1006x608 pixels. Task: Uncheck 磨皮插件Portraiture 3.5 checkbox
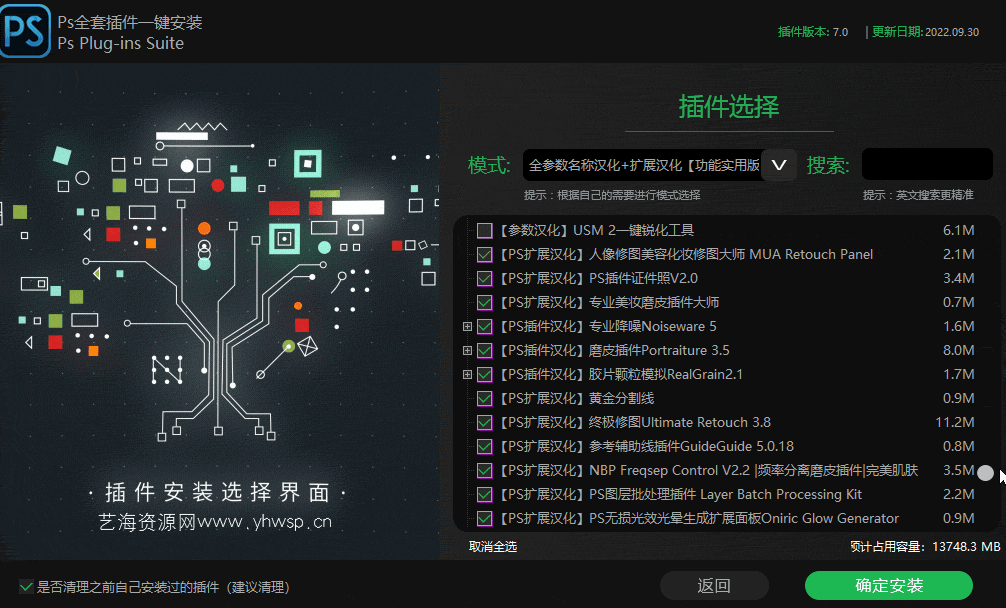484,351
